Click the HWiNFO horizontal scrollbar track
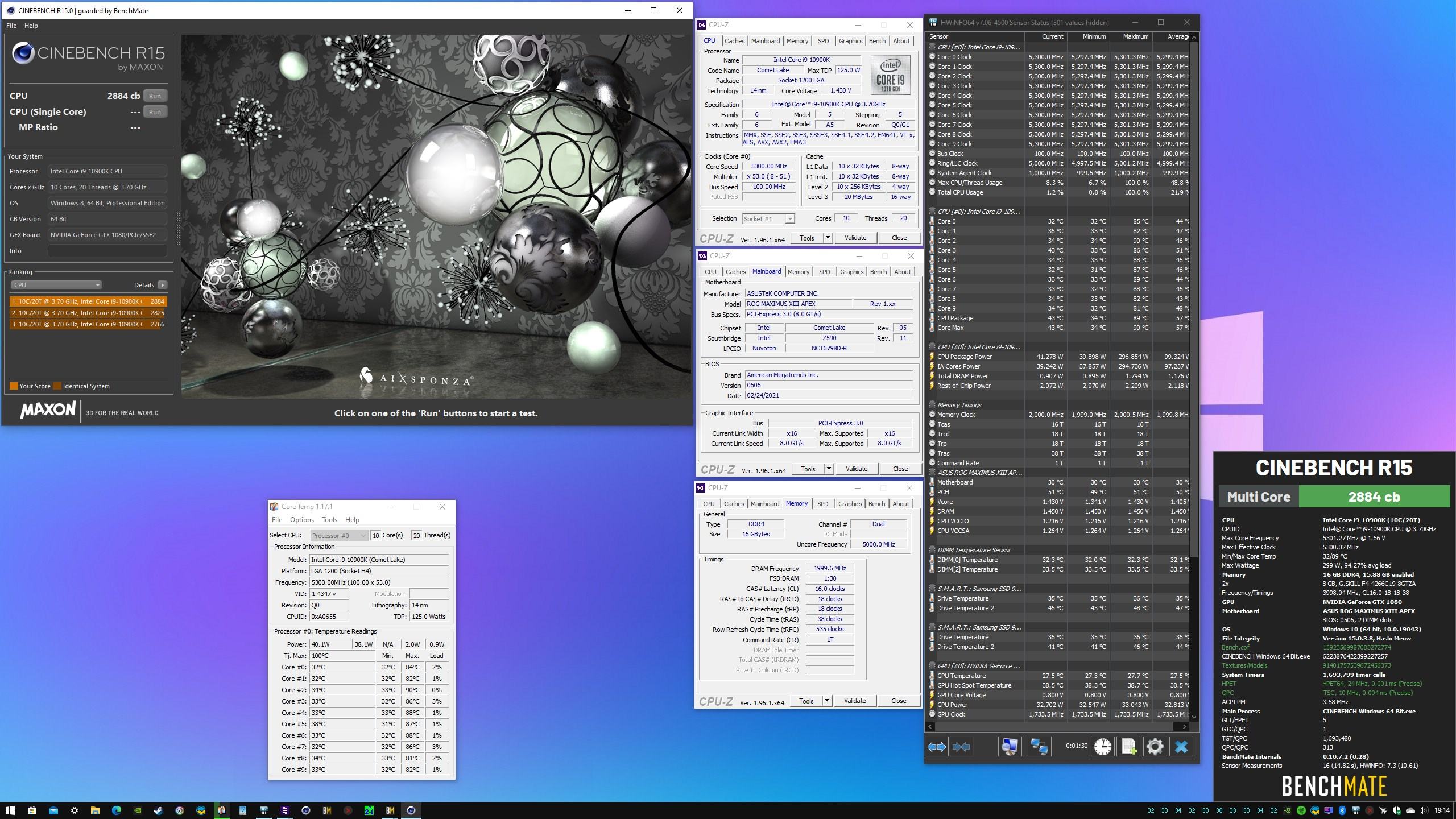1456x819 pixels. (1058, 726)
